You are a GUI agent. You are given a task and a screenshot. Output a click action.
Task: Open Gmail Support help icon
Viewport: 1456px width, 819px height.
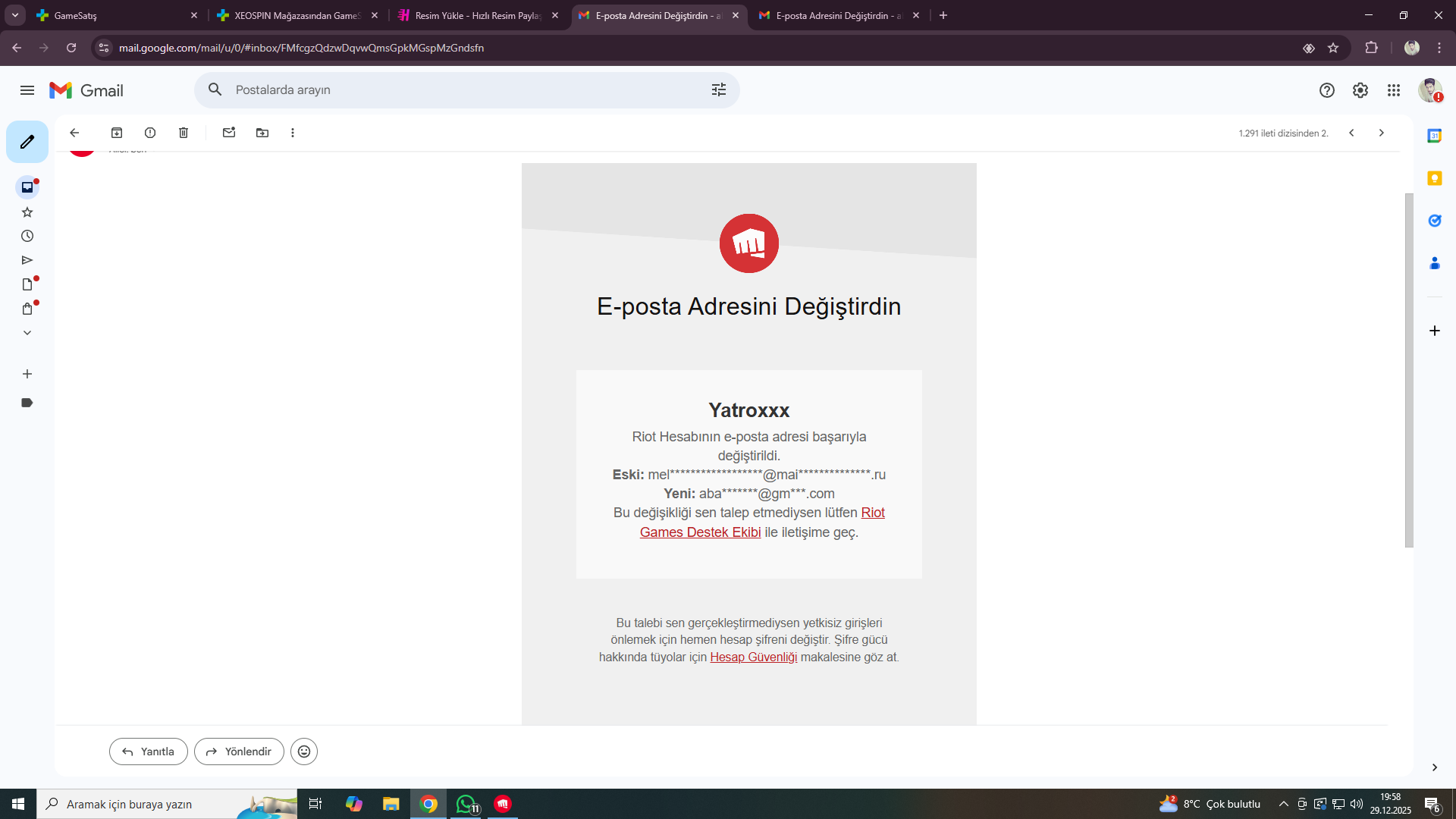pos(1327,90)
